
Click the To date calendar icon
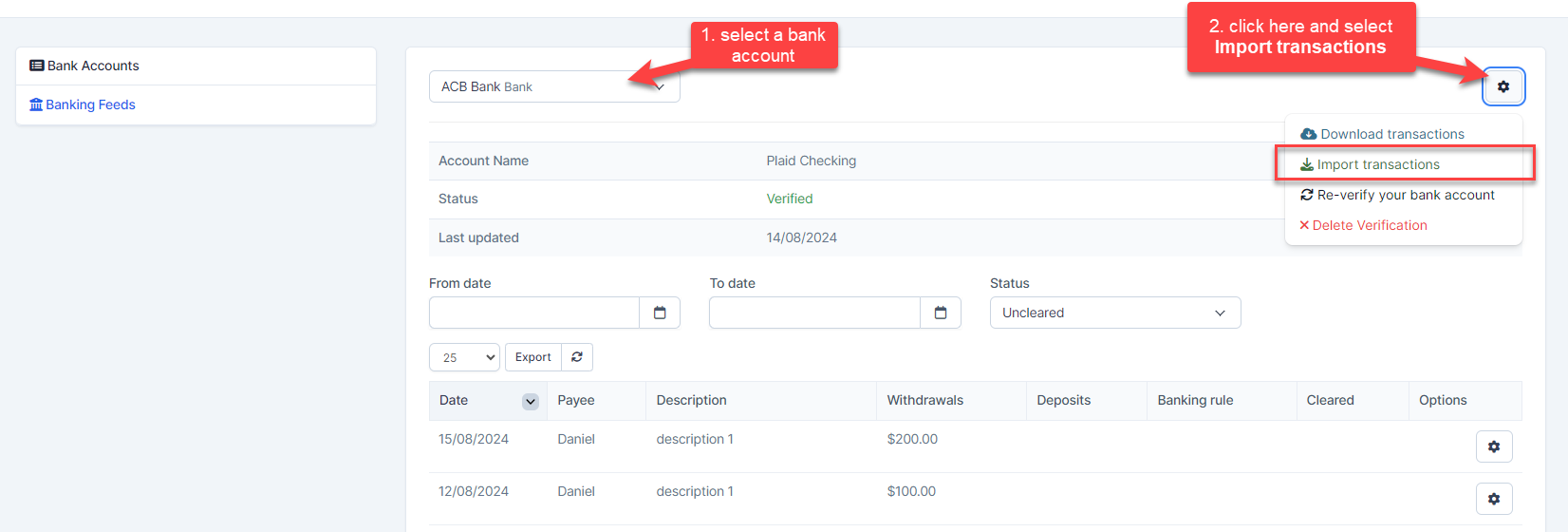(x=941, y=313)
